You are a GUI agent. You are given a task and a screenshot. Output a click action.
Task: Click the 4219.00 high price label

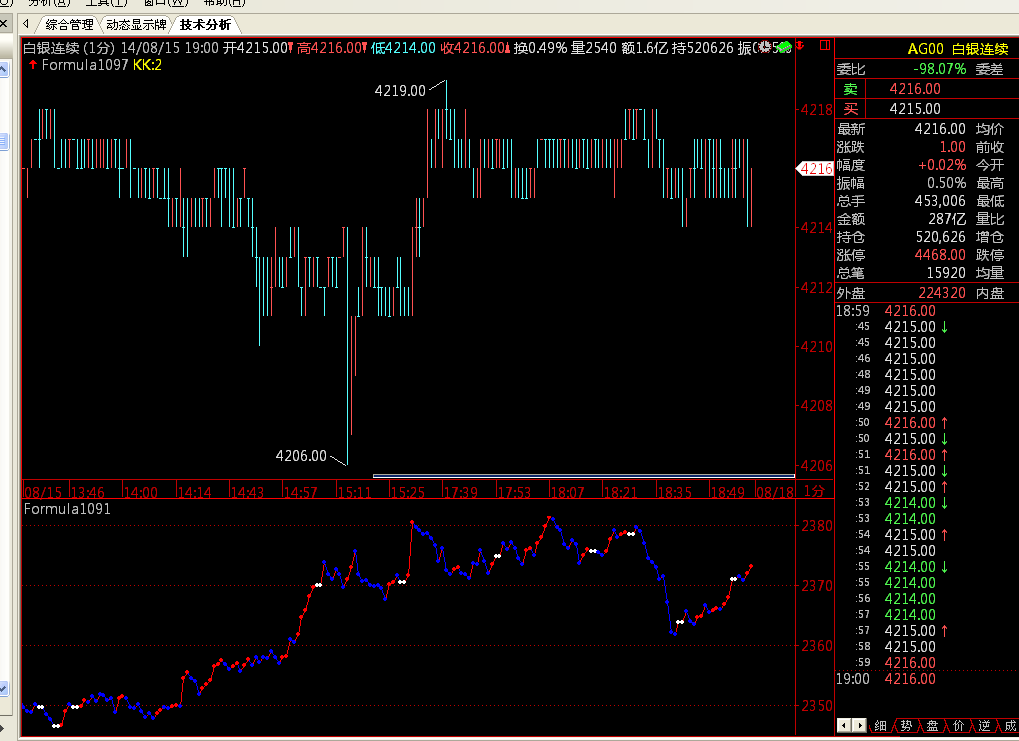click(x=400, y=90)
